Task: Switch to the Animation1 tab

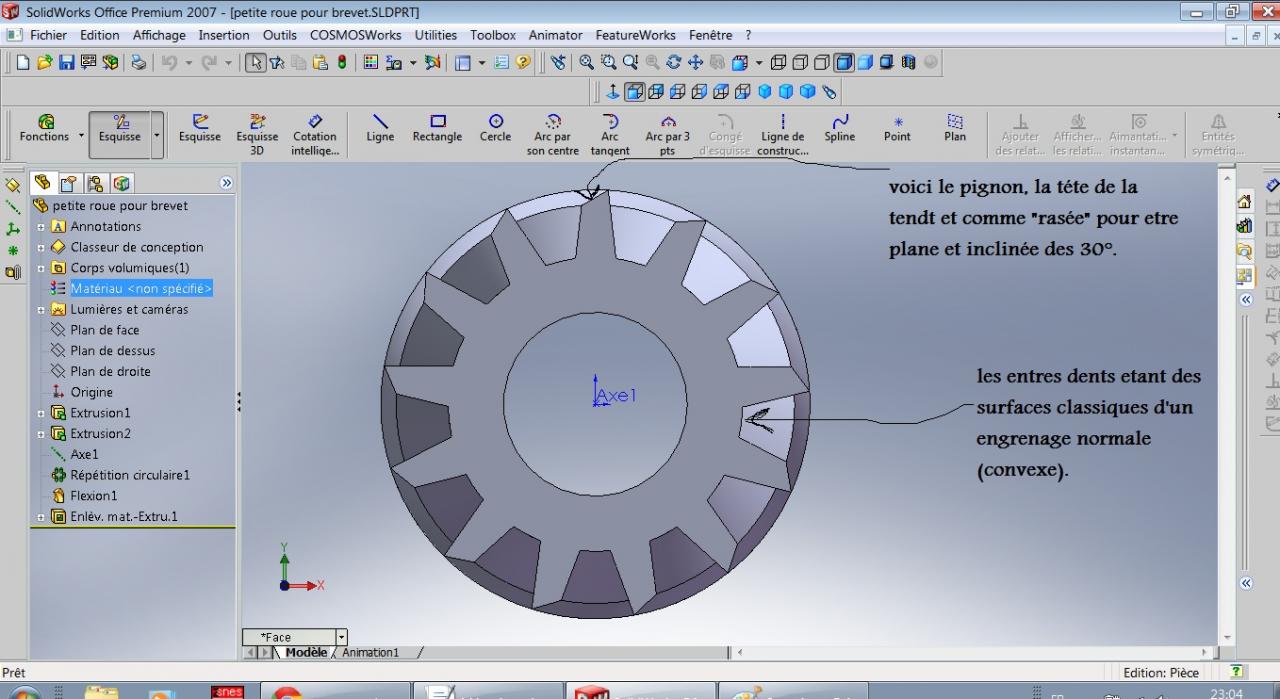Action: (x=370, y=653)
